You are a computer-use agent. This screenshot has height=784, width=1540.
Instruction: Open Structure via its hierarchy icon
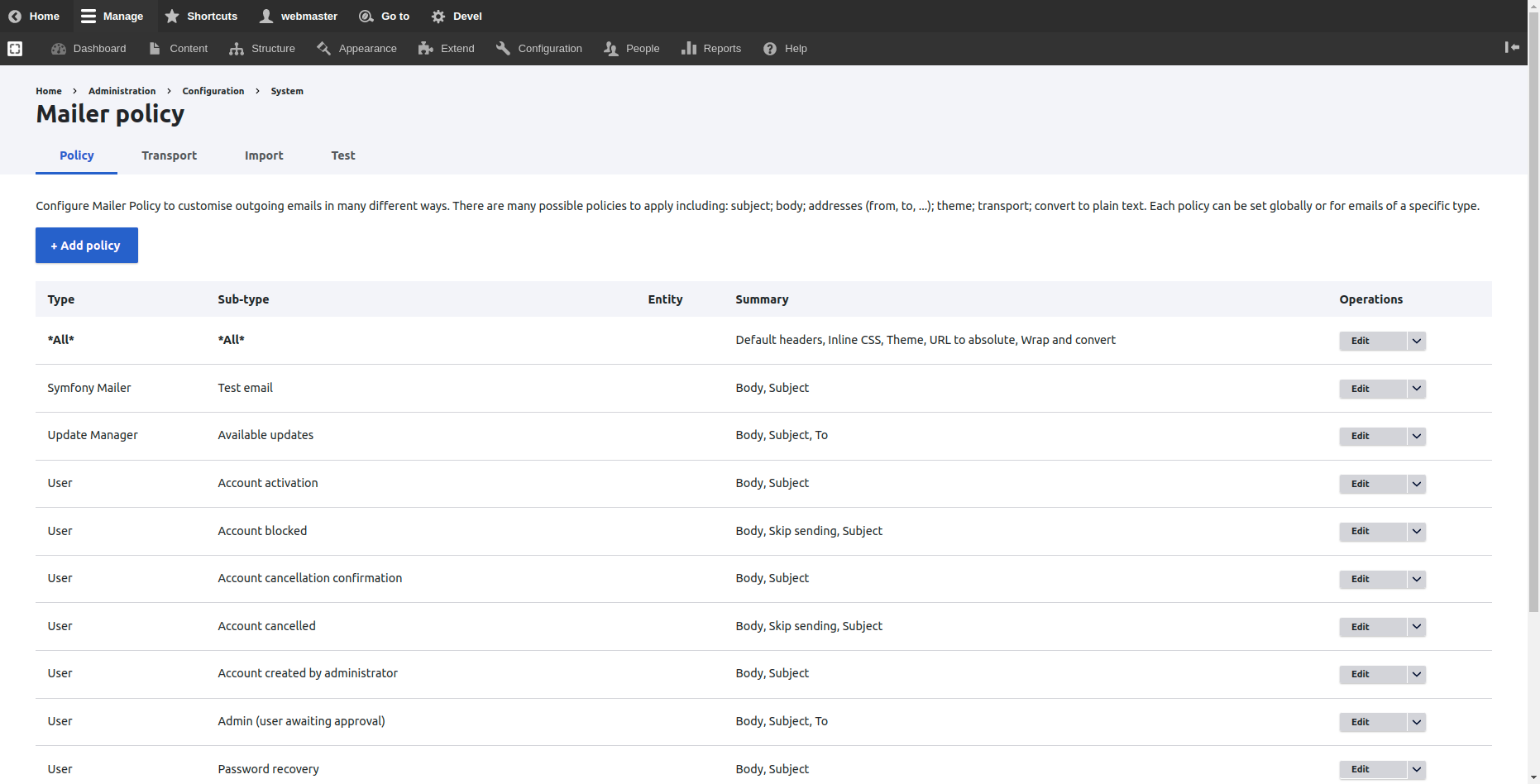[x=237, y=49]
